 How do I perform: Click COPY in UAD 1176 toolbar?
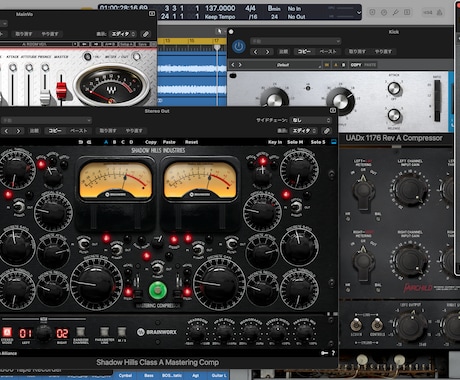pyautogui.click(x=356, y=65)
